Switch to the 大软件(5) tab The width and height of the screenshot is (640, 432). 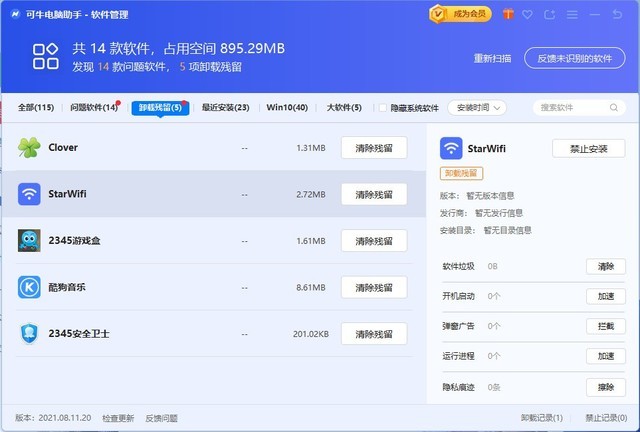click(x=344, y=107)
